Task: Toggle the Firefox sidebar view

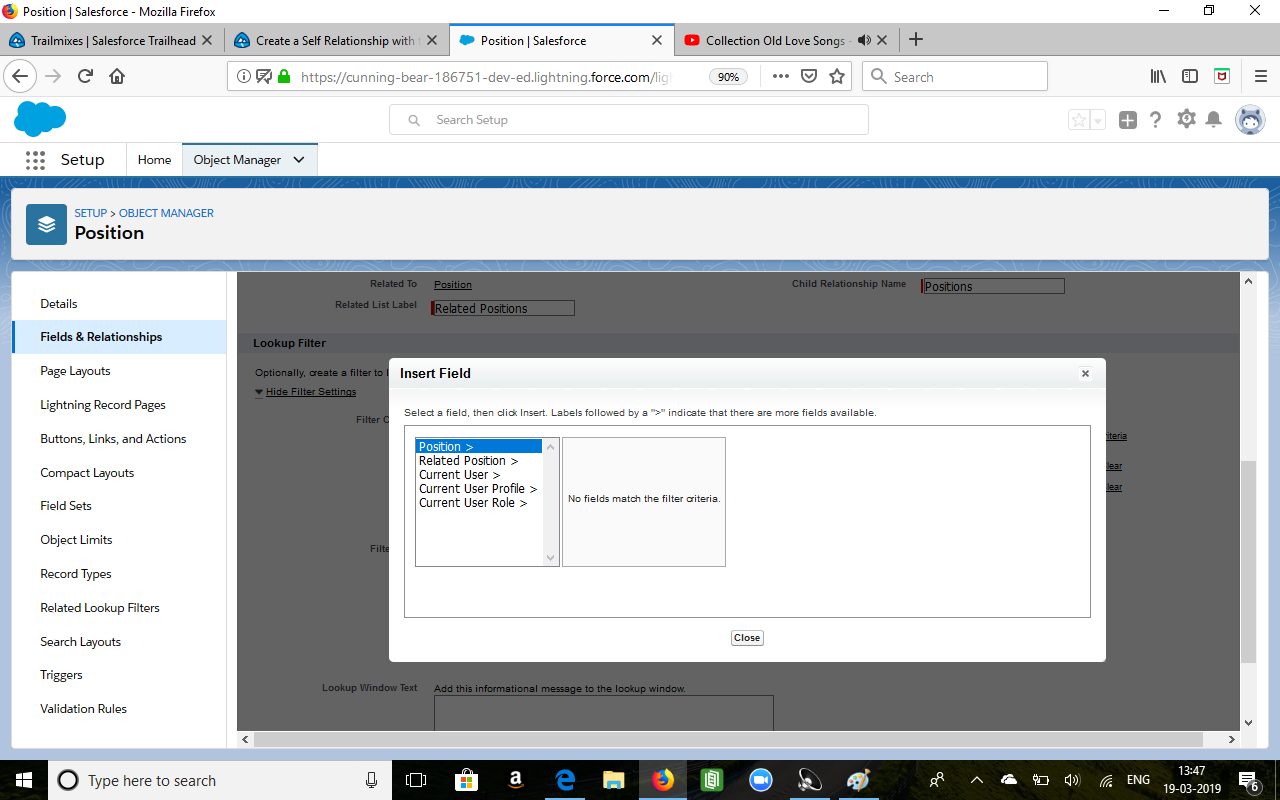Action: (x=1190, y=76)
